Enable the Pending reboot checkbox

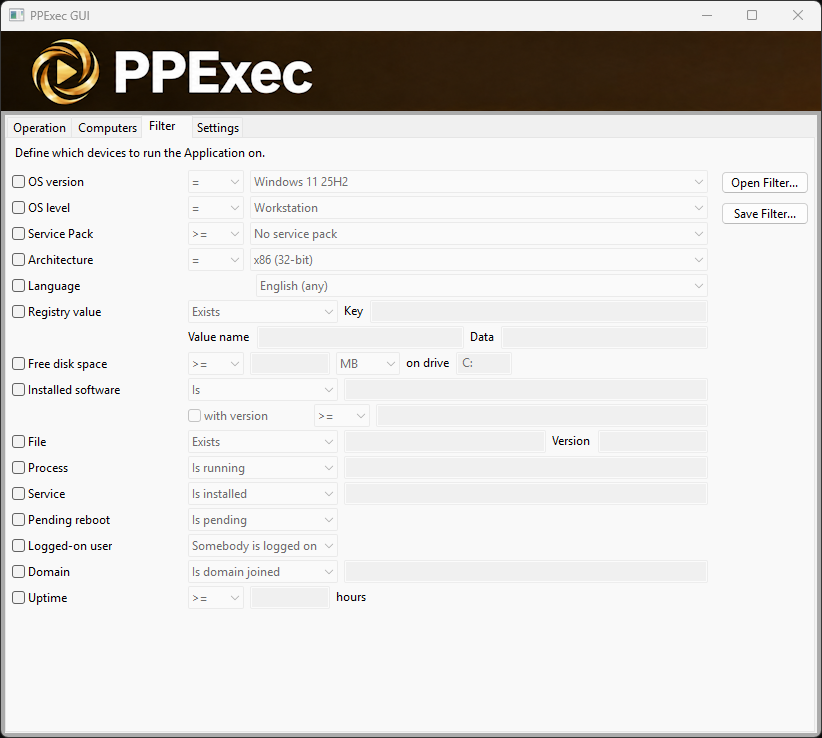(x=18, y=519)
